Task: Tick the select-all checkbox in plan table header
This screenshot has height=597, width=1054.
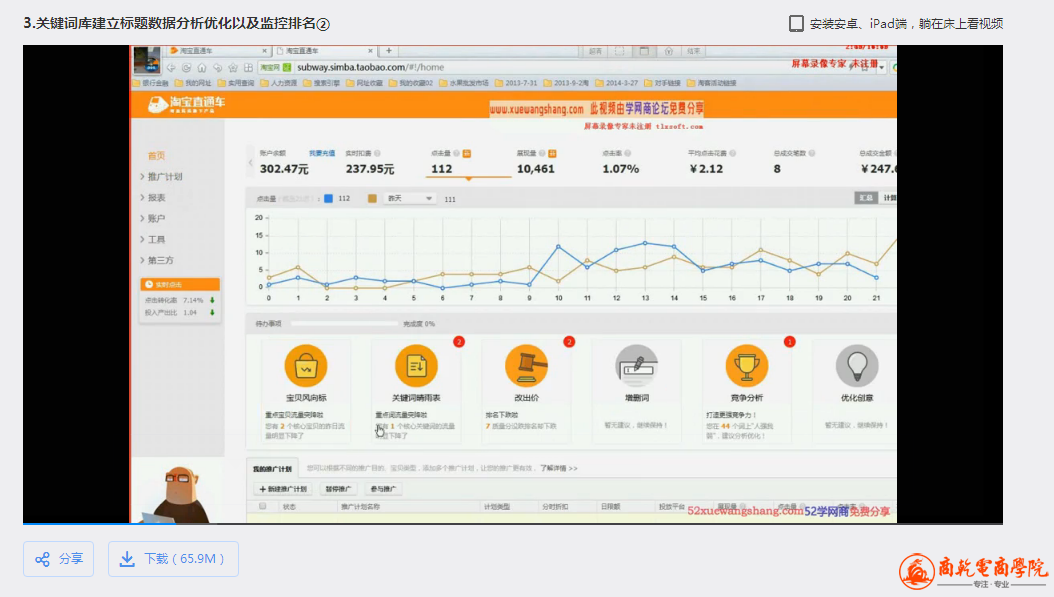Action: point(263,507)
